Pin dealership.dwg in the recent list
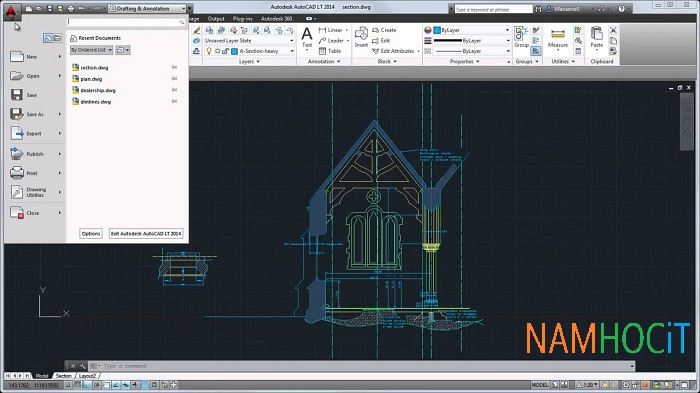Image resolution: width=700 pixels, height=393 pixels. point(175,90)
